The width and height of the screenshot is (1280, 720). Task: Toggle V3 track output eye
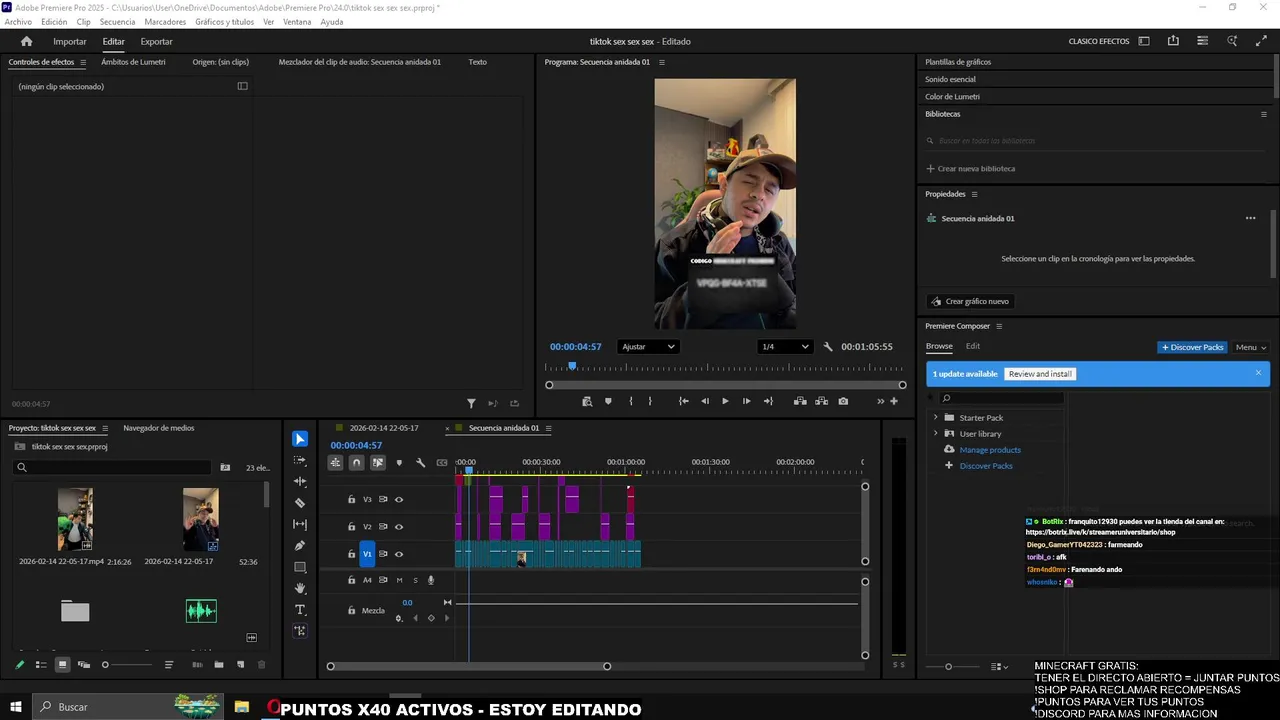(x=398, y=499)
